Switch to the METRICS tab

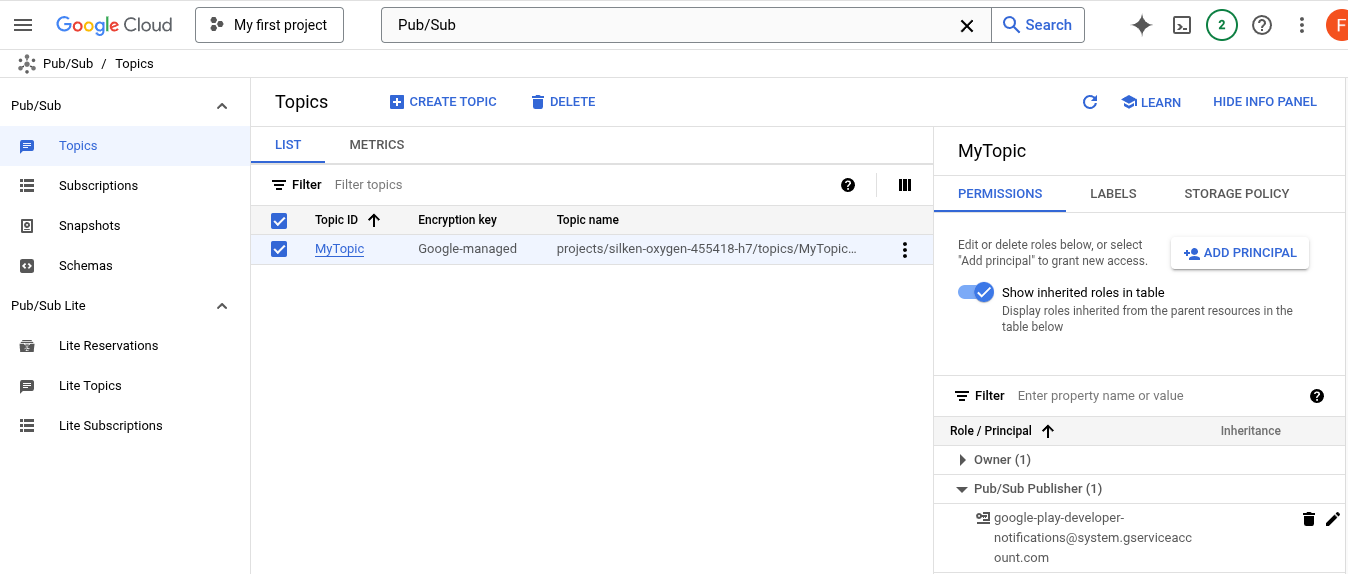pyautogui.click(x=376, y=145)
